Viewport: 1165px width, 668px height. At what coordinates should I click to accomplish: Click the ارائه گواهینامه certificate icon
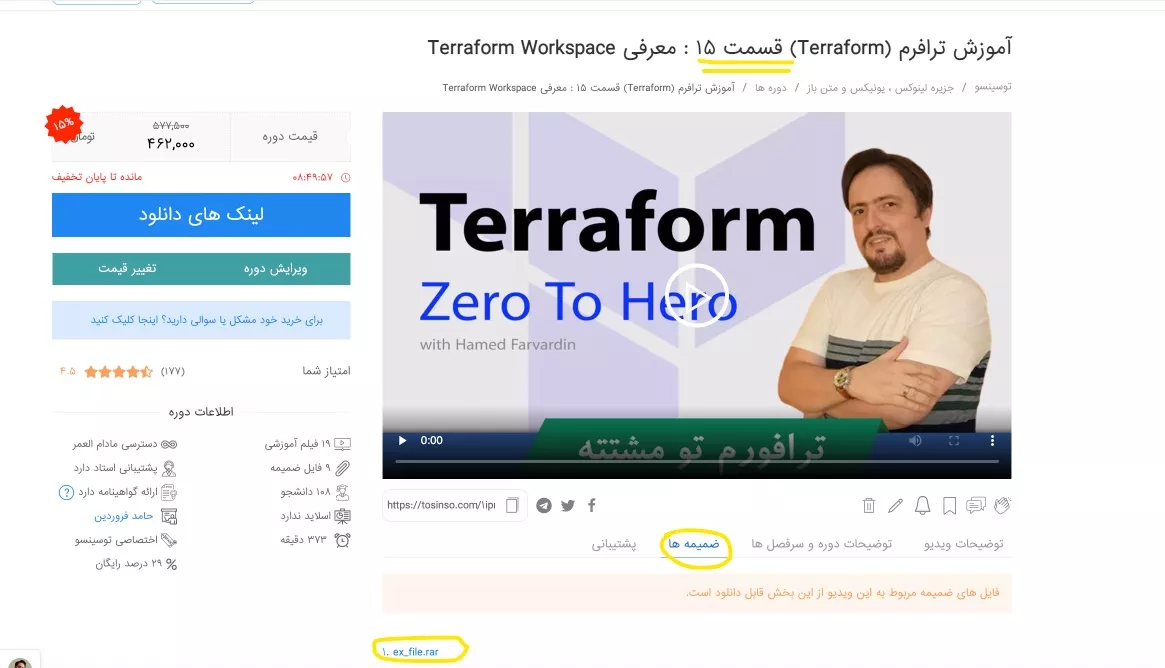[169, 492]
